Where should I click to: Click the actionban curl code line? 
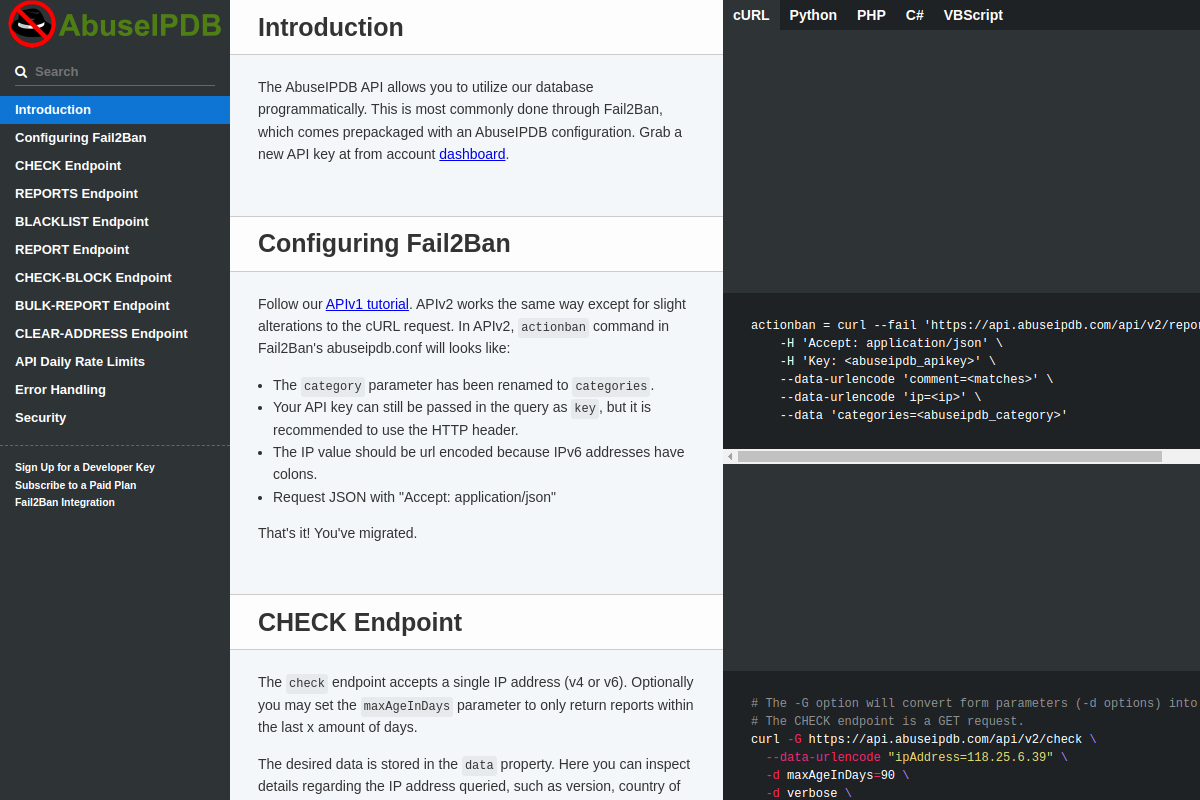[x=975, y=325]
